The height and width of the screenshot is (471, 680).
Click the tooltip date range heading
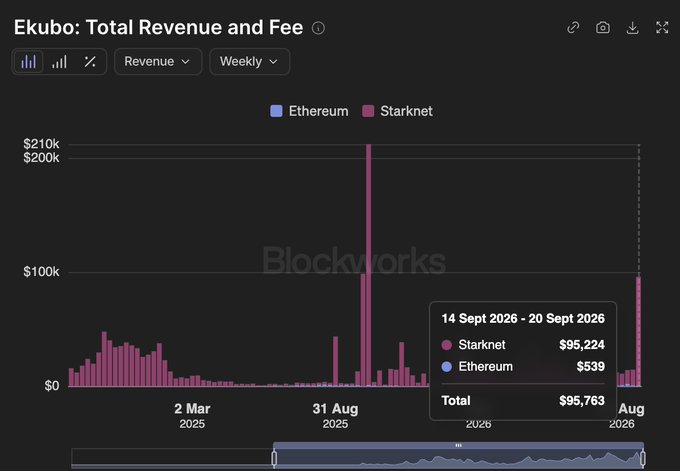(x=523, y=319)
